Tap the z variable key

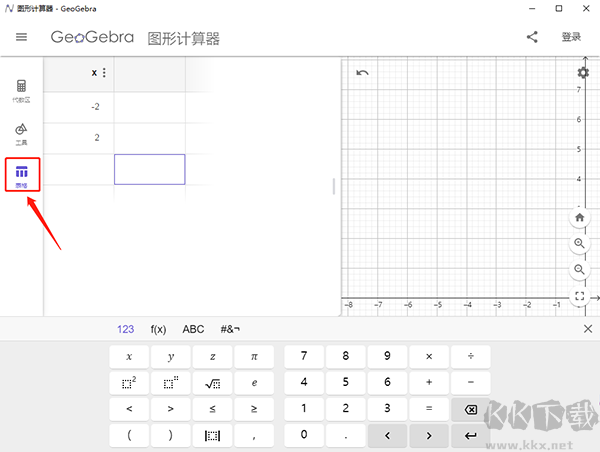(x=212, y=356)
